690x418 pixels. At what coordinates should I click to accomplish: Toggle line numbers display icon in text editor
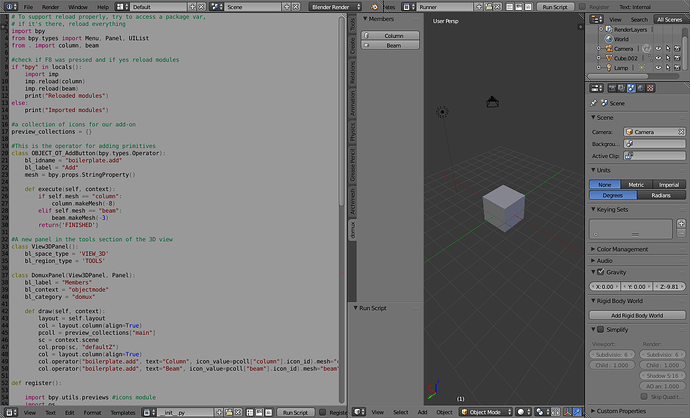[250, 412]
